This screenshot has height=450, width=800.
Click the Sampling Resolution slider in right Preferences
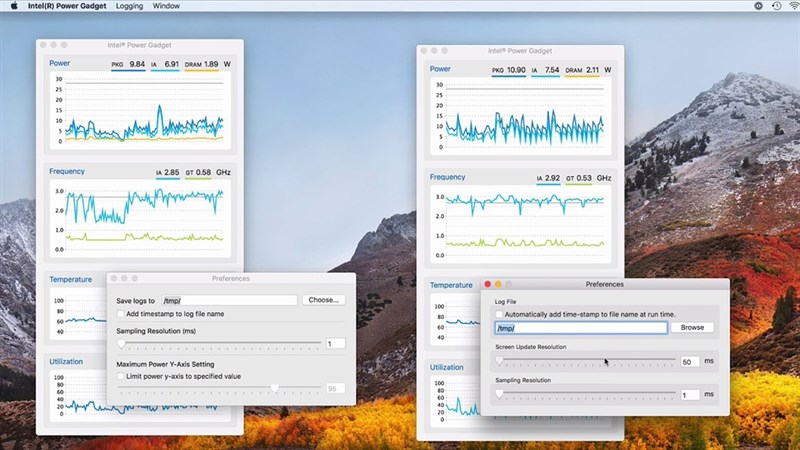click(x=587, y=394)
